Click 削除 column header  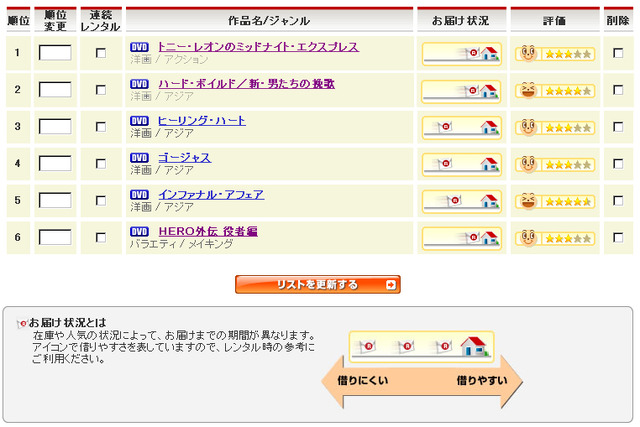click(x=618, y=20)
